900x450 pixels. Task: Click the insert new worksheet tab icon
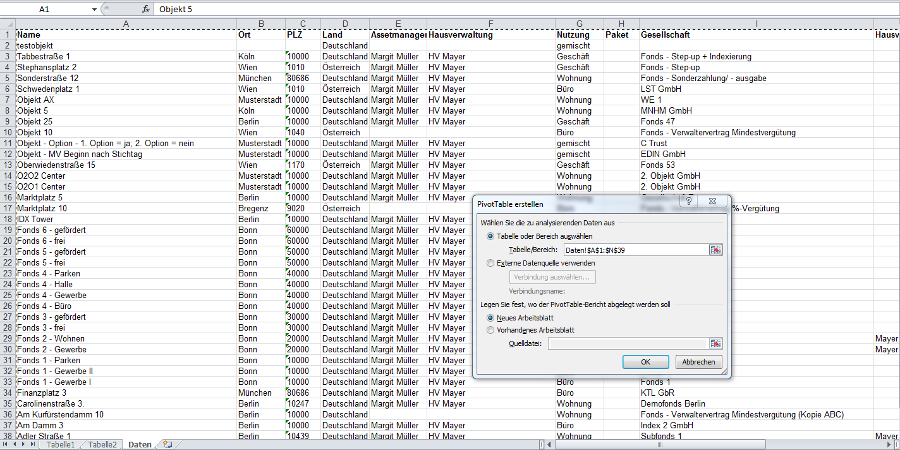[x=168, y=445]
